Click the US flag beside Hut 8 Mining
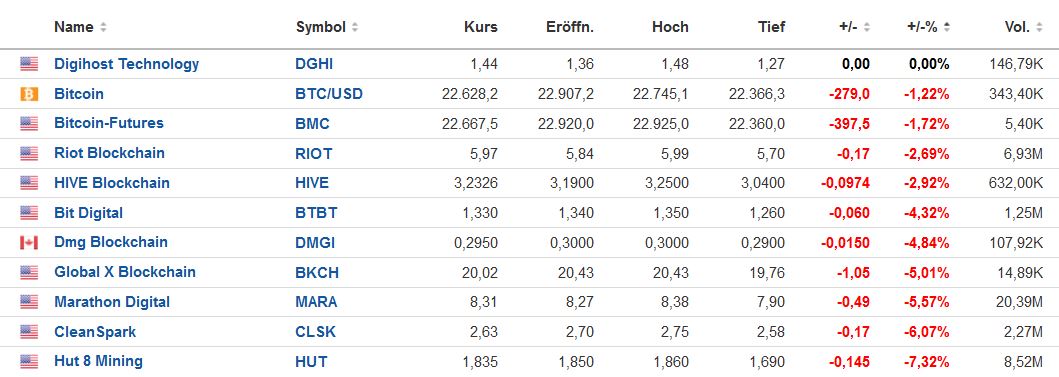The height and width of the screenshot is (377, 1059). point(29,361)
